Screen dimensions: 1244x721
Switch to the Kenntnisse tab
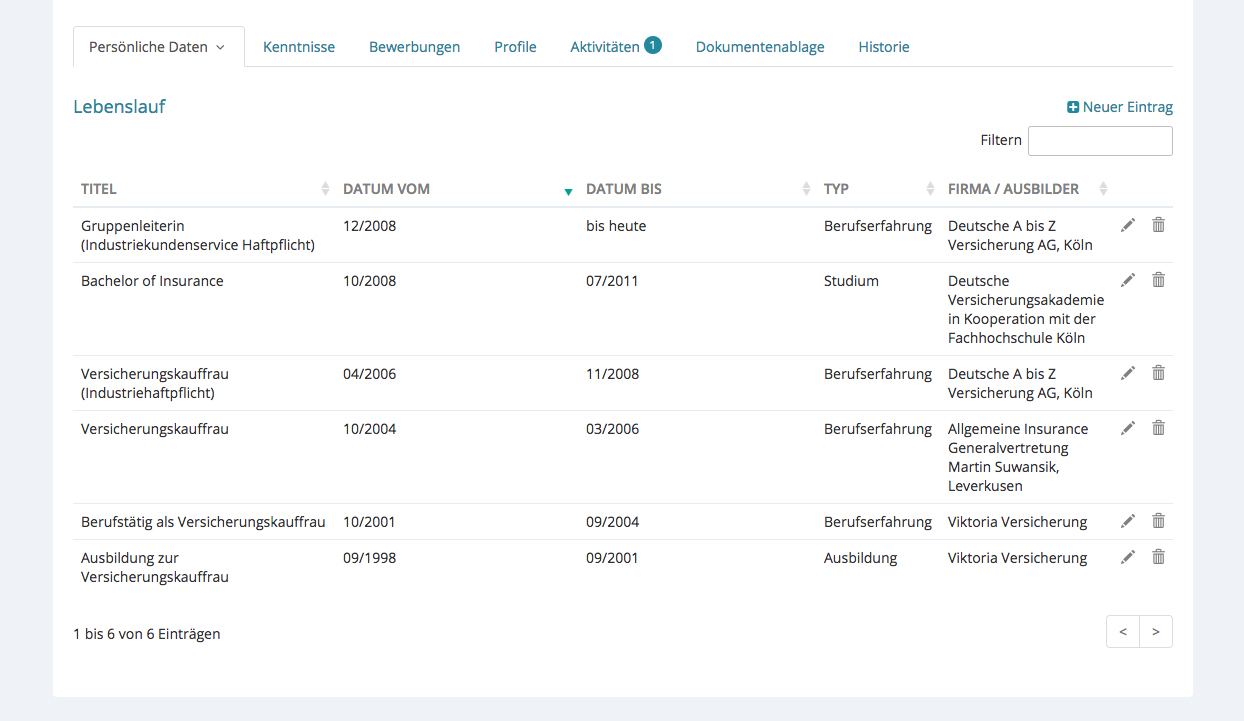(299, 47)
